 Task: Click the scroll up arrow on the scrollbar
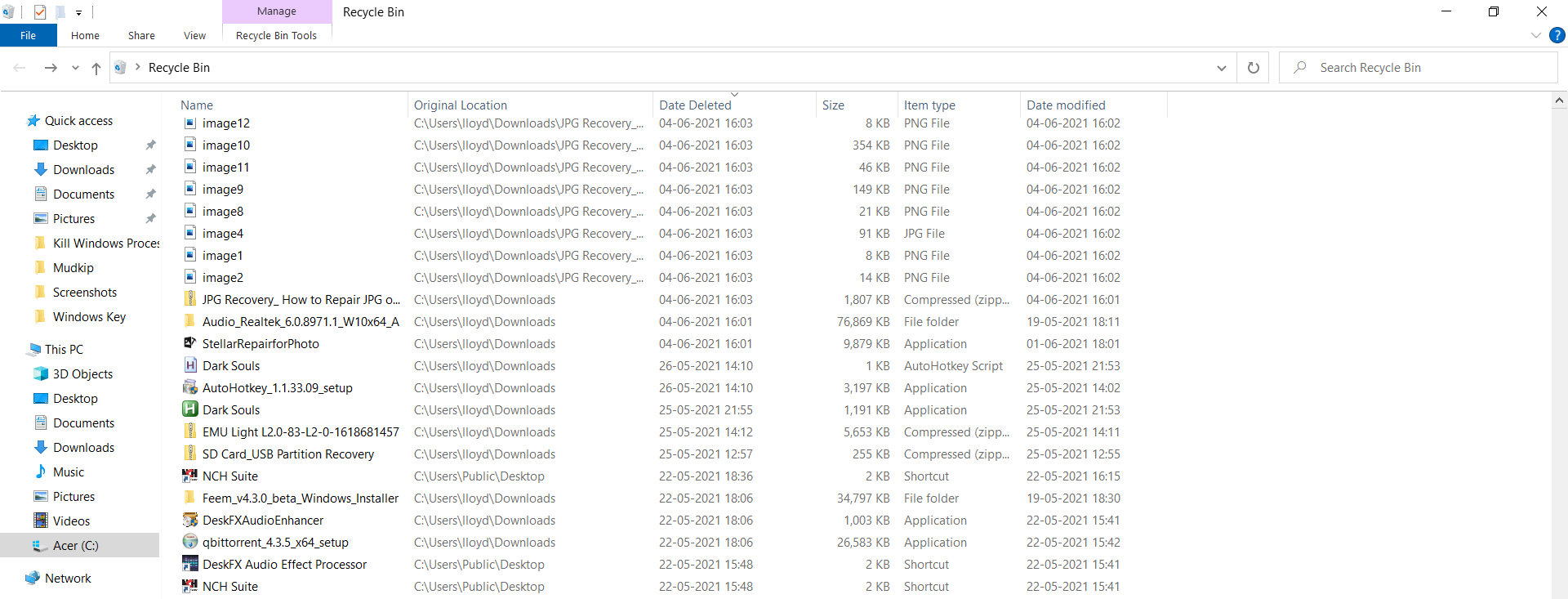pos(1559,101)
